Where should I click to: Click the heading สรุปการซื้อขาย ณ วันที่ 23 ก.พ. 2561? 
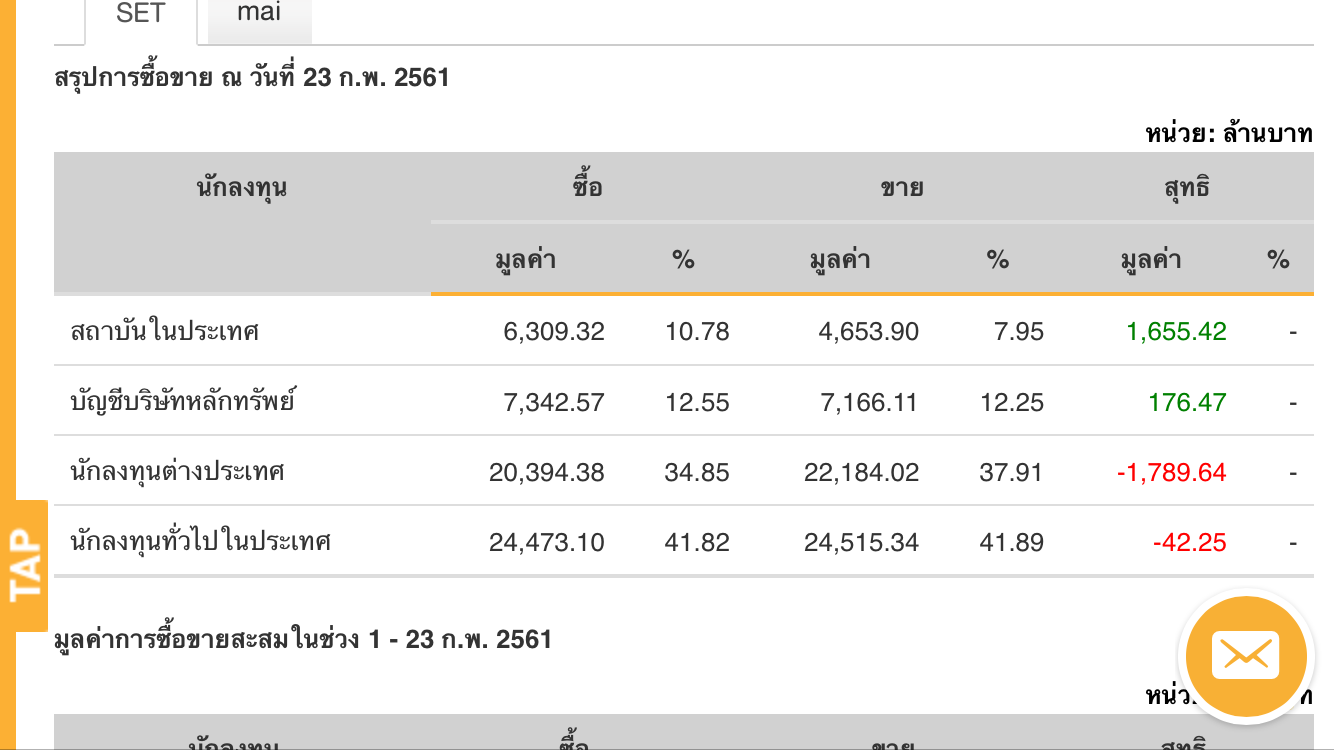[252, 77]
